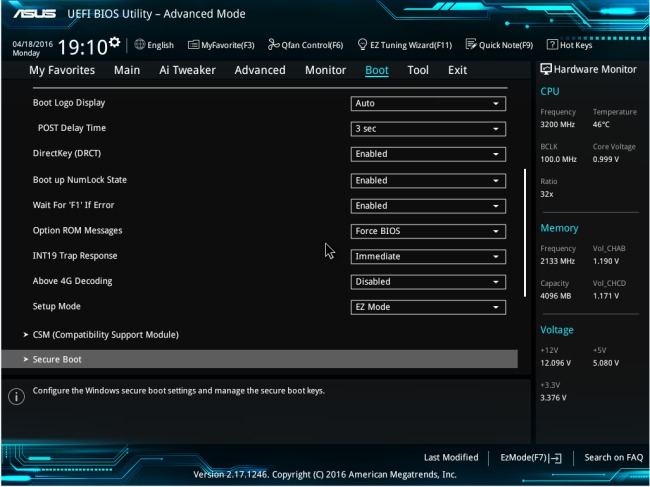Click Boot Logo Display label
Screen dimensions: 650x487
pos(69,103)
